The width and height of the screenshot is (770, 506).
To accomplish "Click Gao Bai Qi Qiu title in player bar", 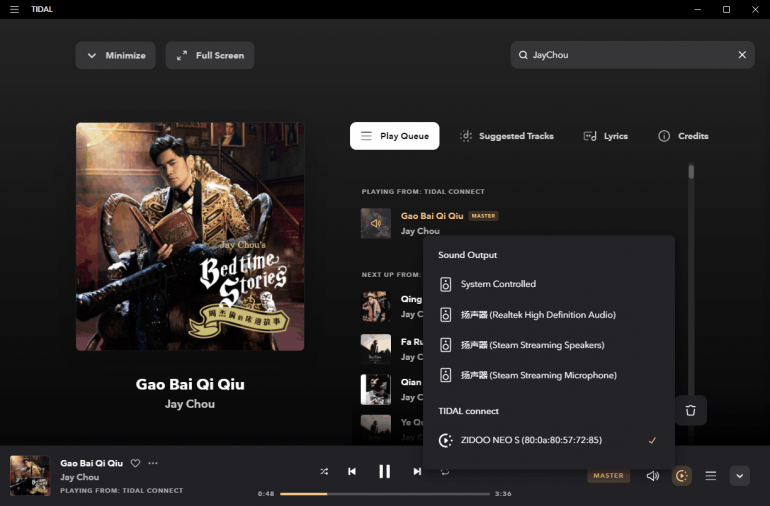I will (x=91, y=463).
